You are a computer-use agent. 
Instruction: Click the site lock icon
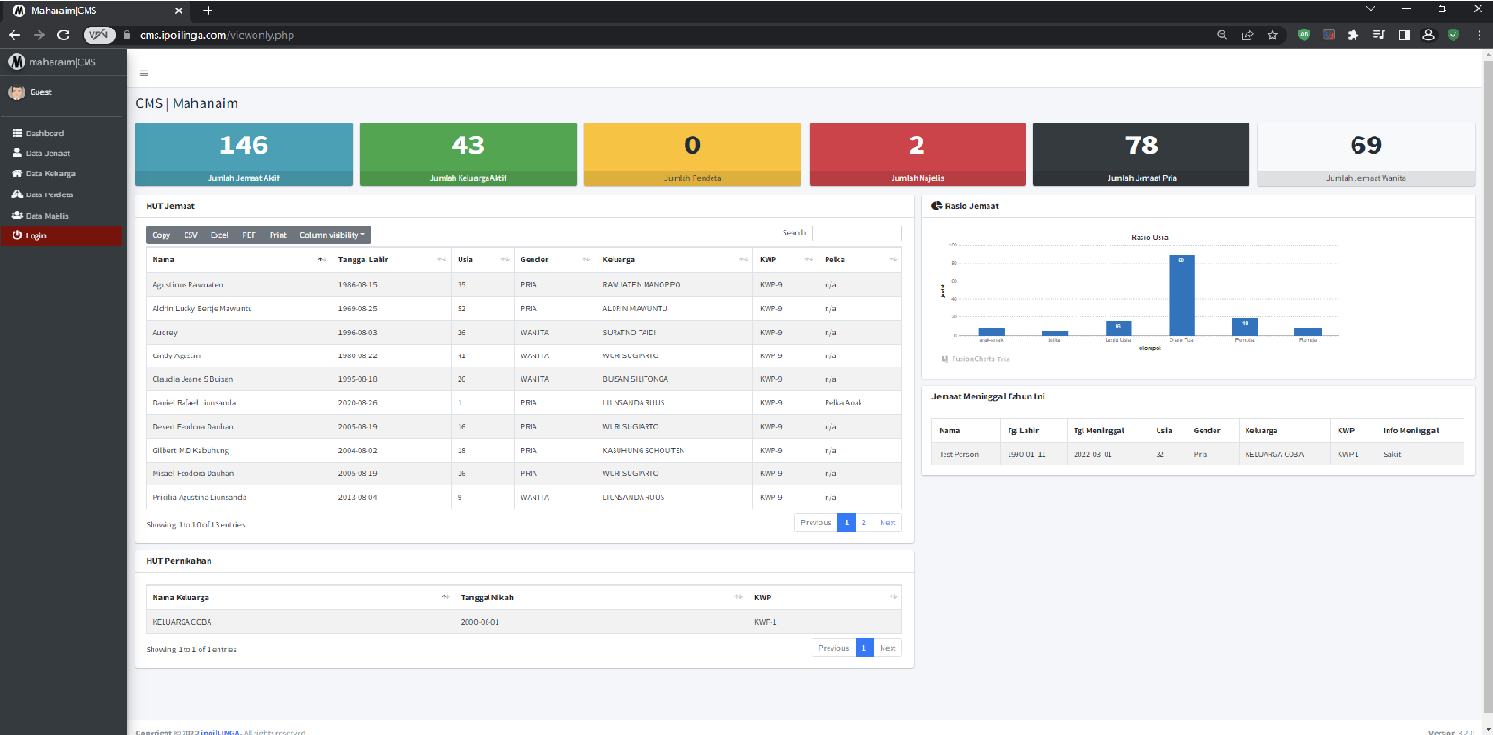[127, 35]
